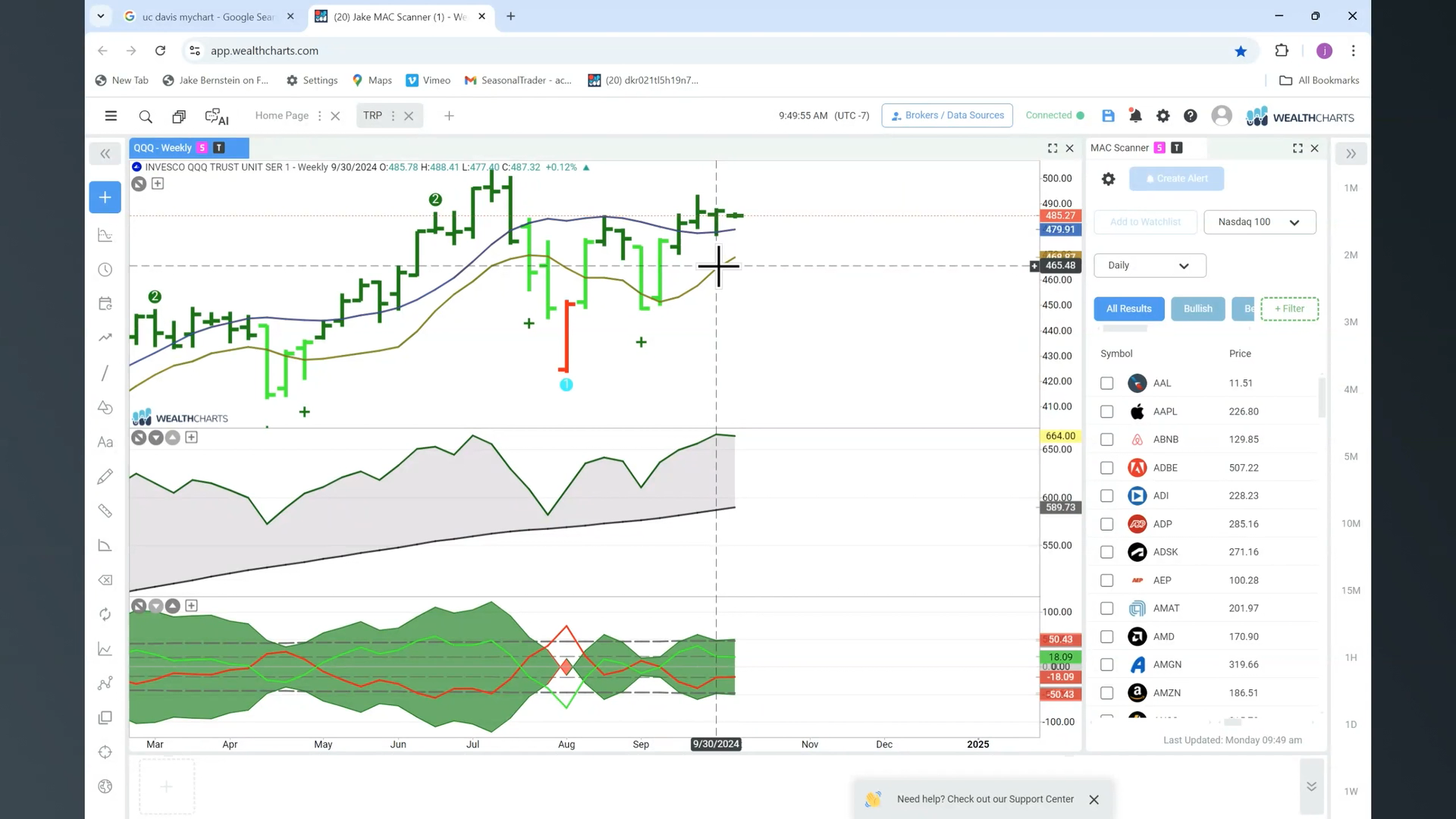Image resolution: width=1456 pixels, height=819 pixels.
Task: Select the trend line draw tool
Action: 105,373
